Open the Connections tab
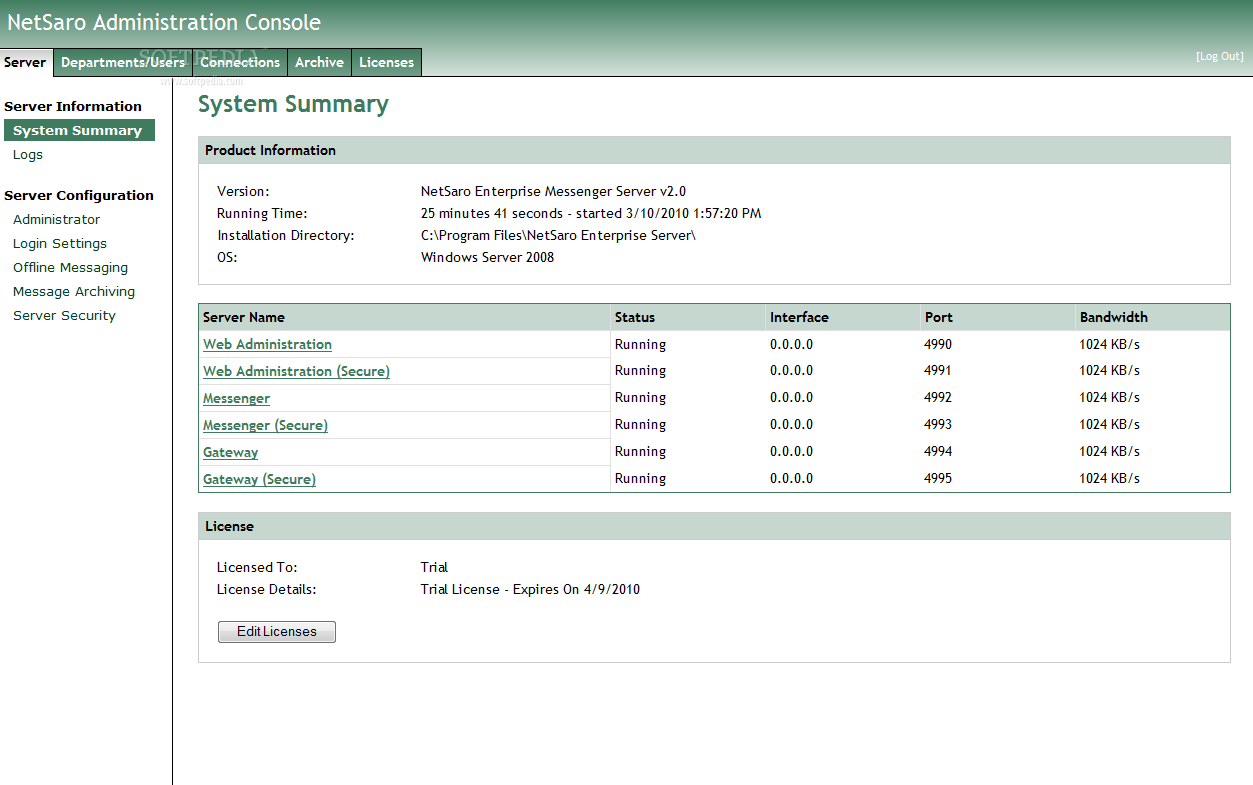 240,62
